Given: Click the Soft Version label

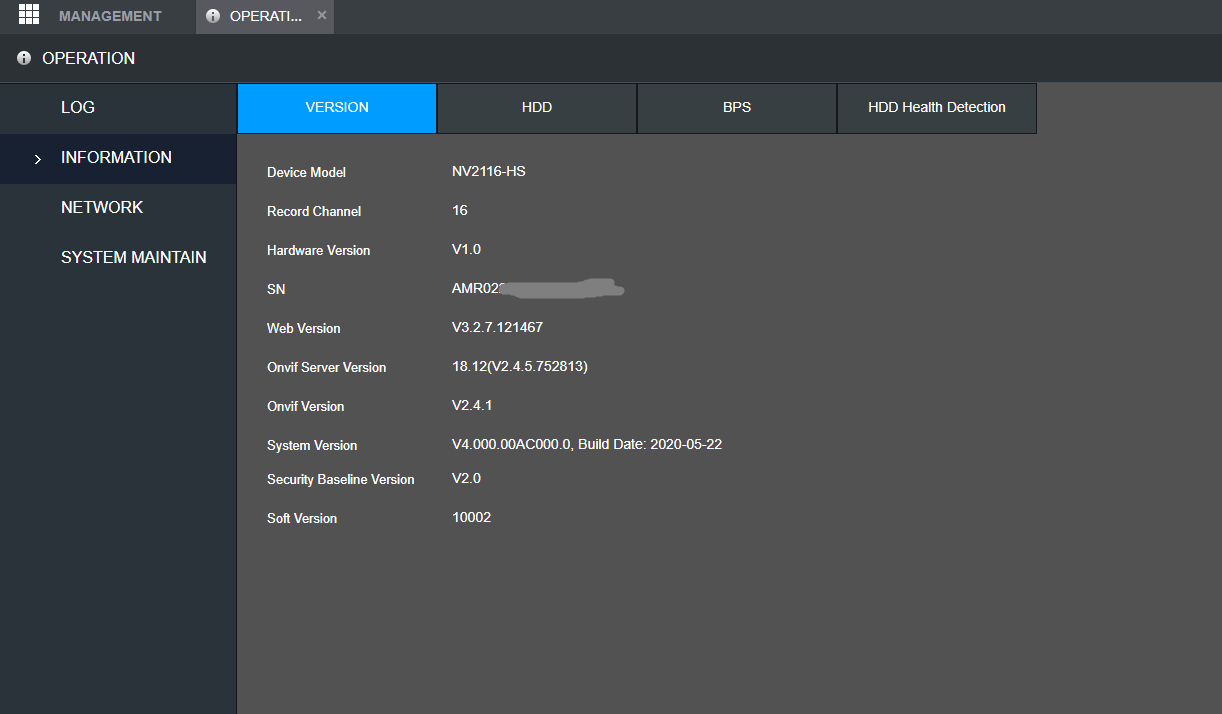Looking at the screenshot, I should (302, 519).
